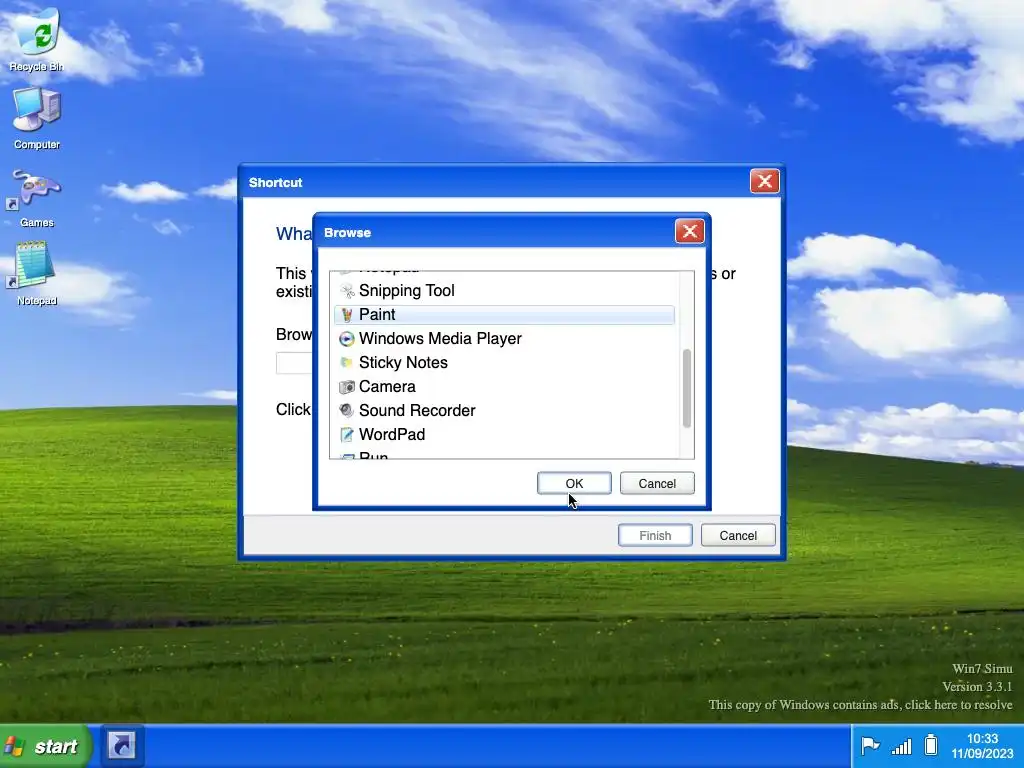
Task: Cancel the Browse dialog
Action: click(657, 483)
